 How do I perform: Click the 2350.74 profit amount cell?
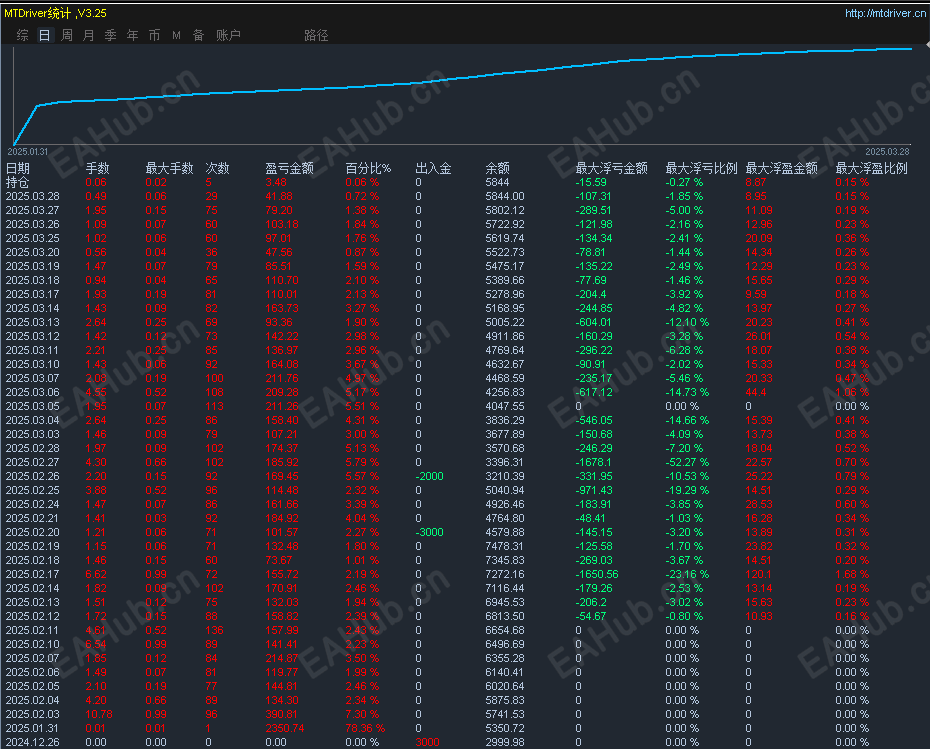[285, 728]
